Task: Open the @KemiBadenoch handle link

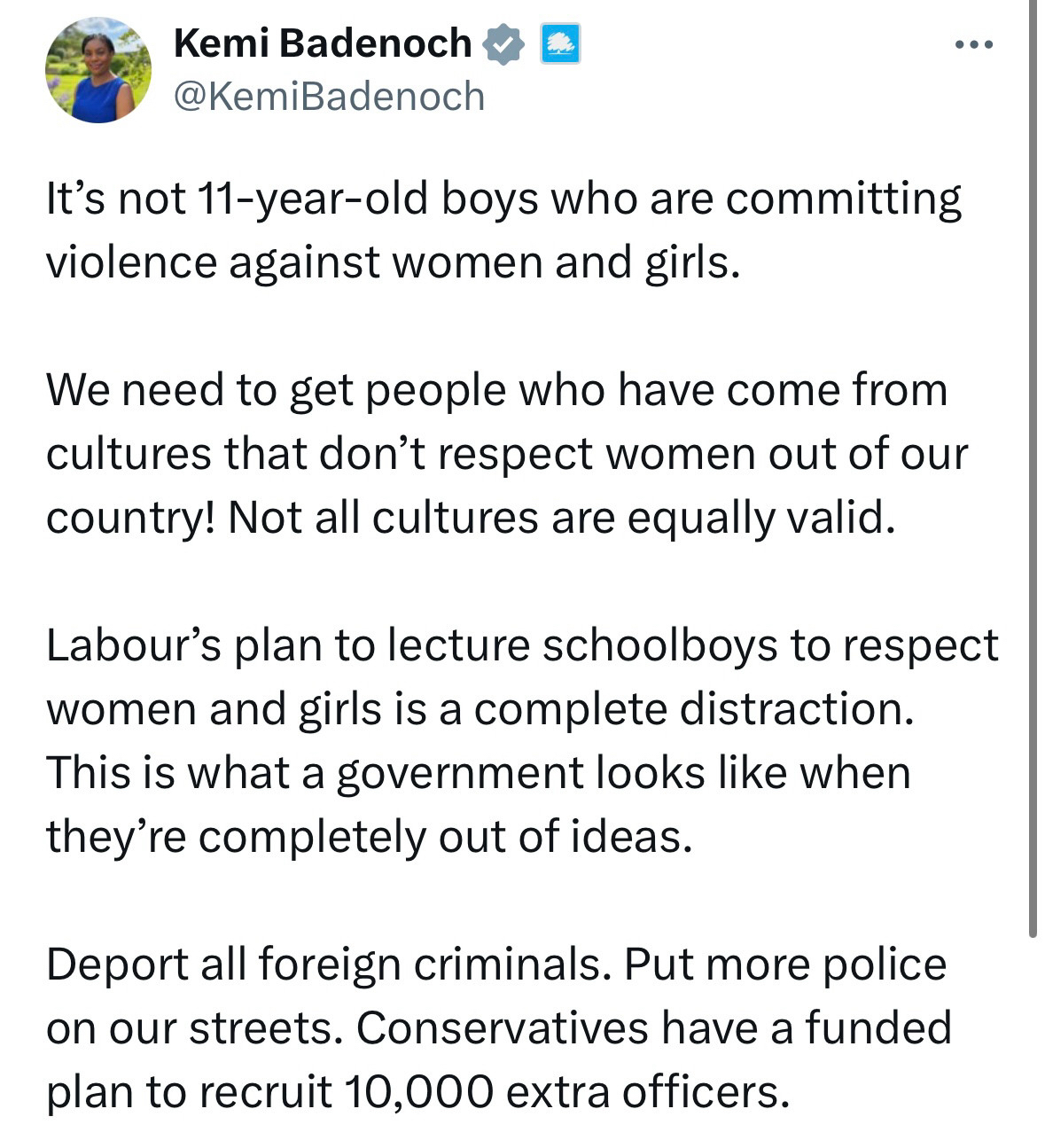Action: click(x=330, y=97)
